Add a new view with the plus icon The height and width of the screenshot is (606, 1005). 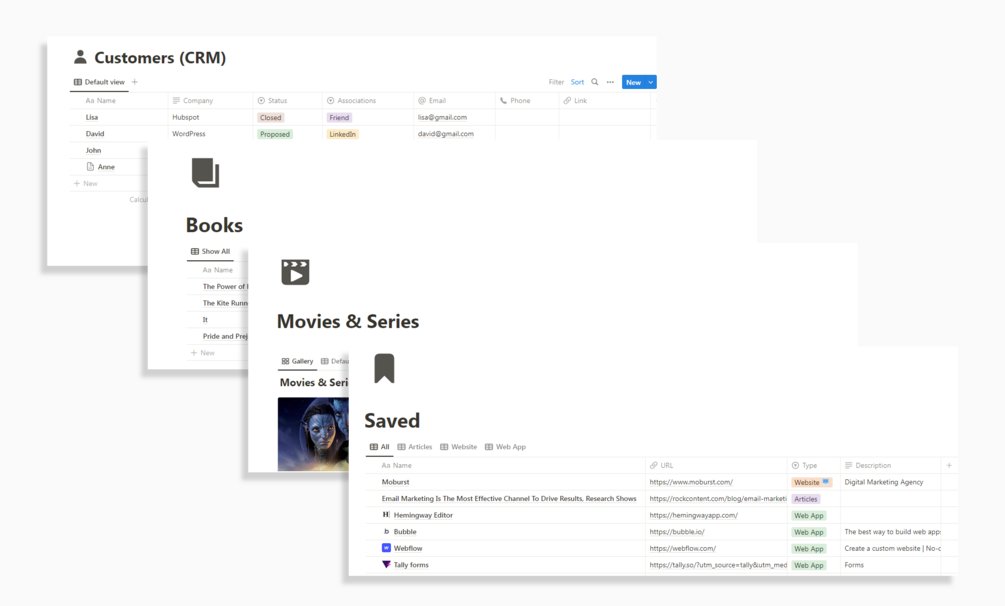[135, 82]
